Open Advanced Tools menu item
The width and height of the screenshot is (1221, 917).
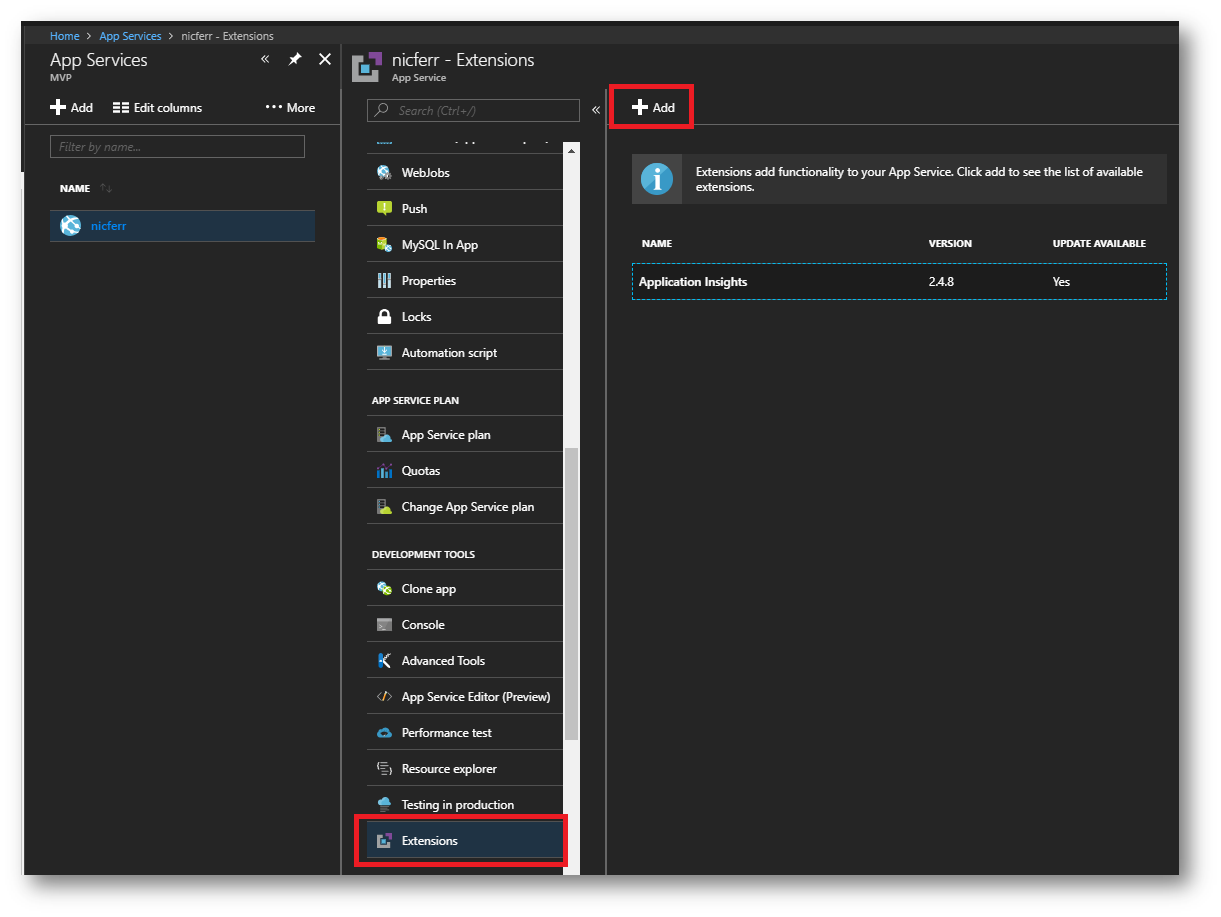[465, 661]
